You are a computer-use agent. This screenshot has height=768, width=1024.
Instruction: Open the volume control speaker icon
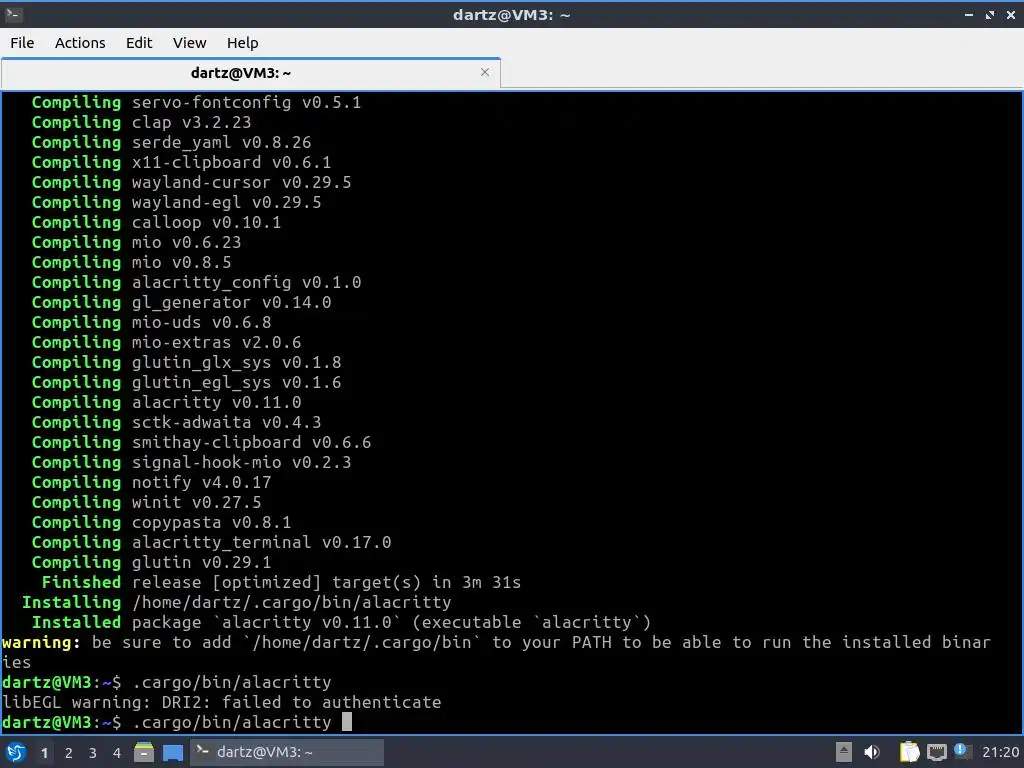pyautogui.click(x=872, y=752)
